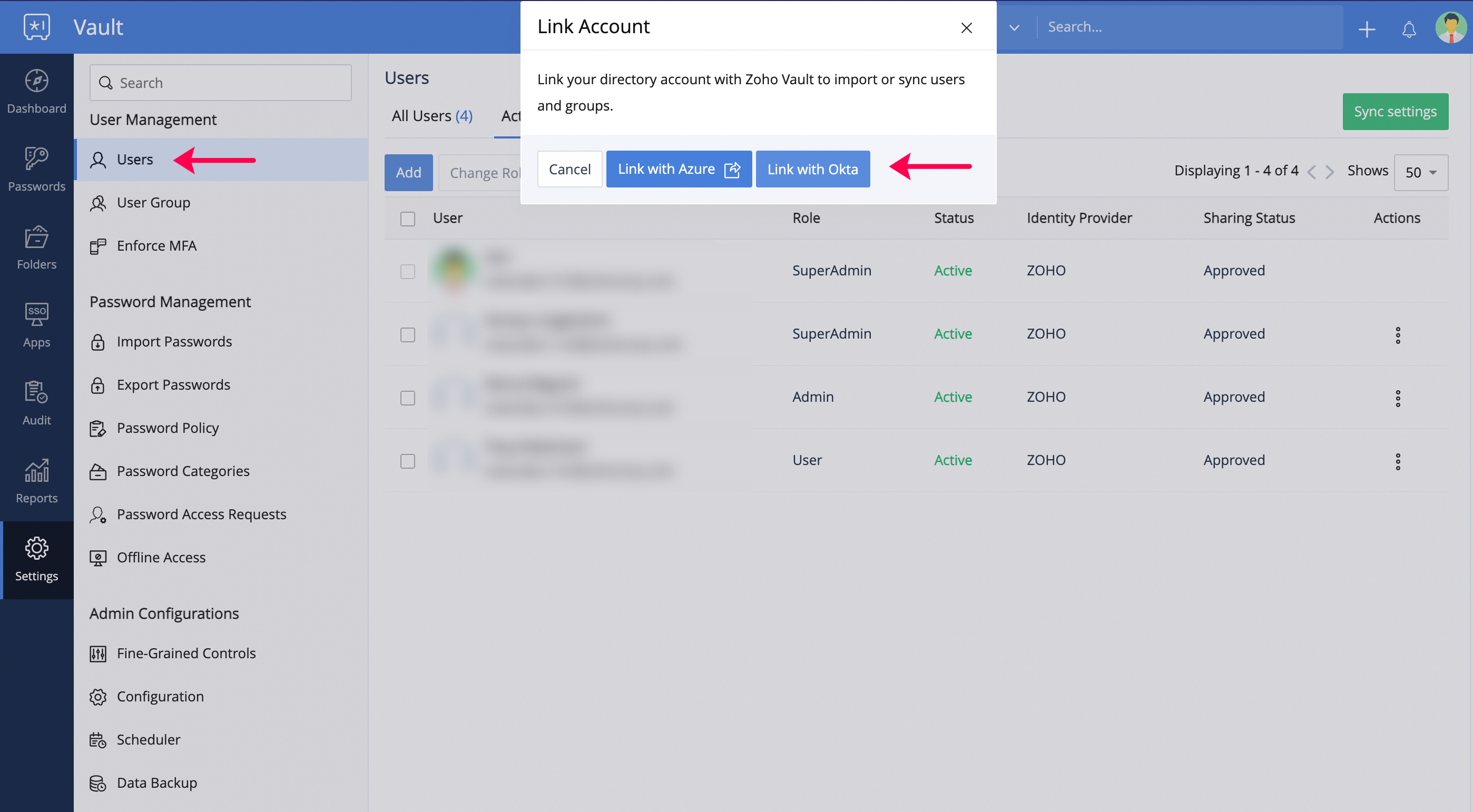The height and width of the screenshot is (812, 1473).
Task: Click the Role column header
Action: [x=806, y=217]
